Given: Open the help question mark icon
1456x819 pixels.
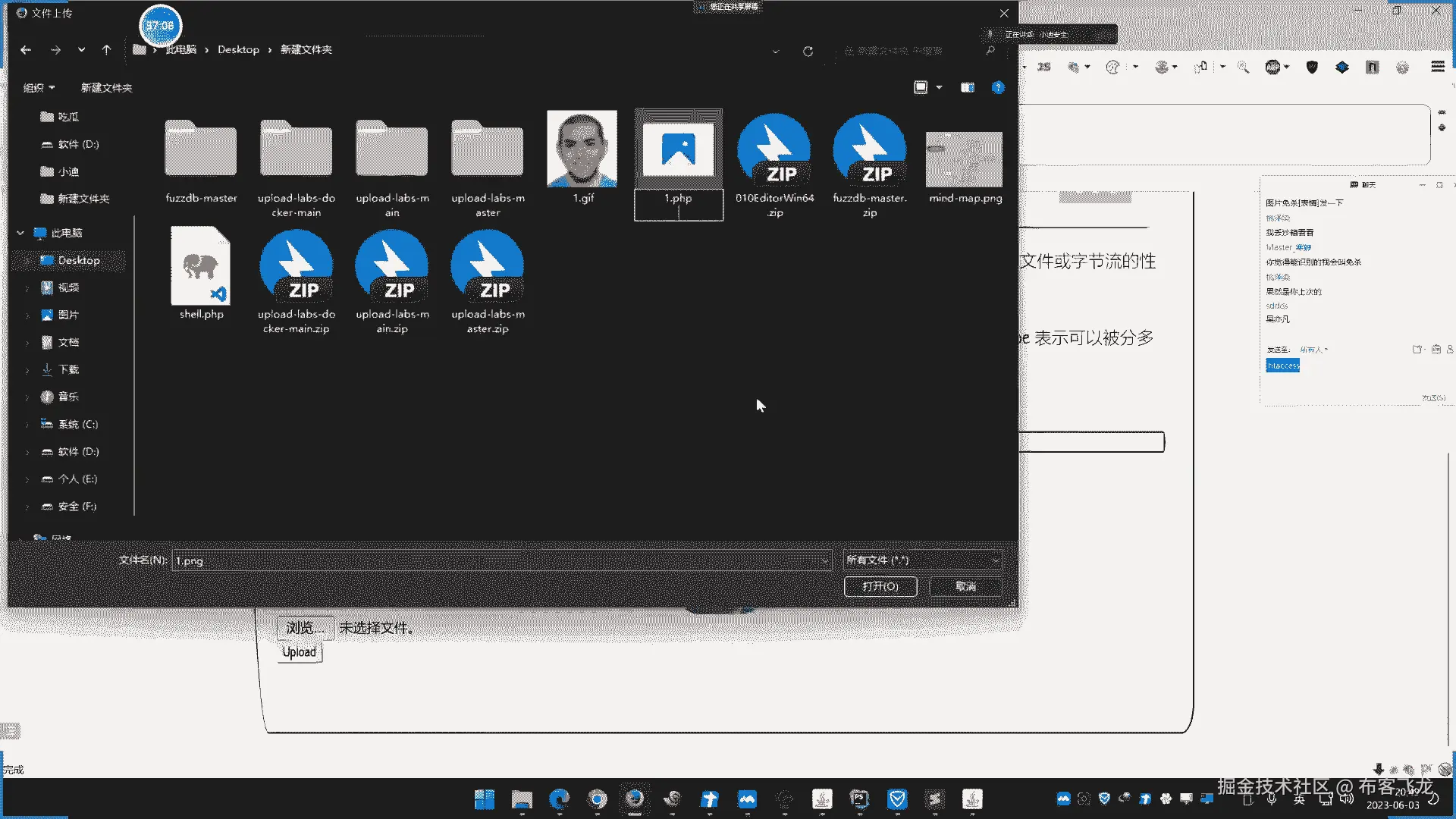Looking at the screenshot, I should click(x=998, y=88).
